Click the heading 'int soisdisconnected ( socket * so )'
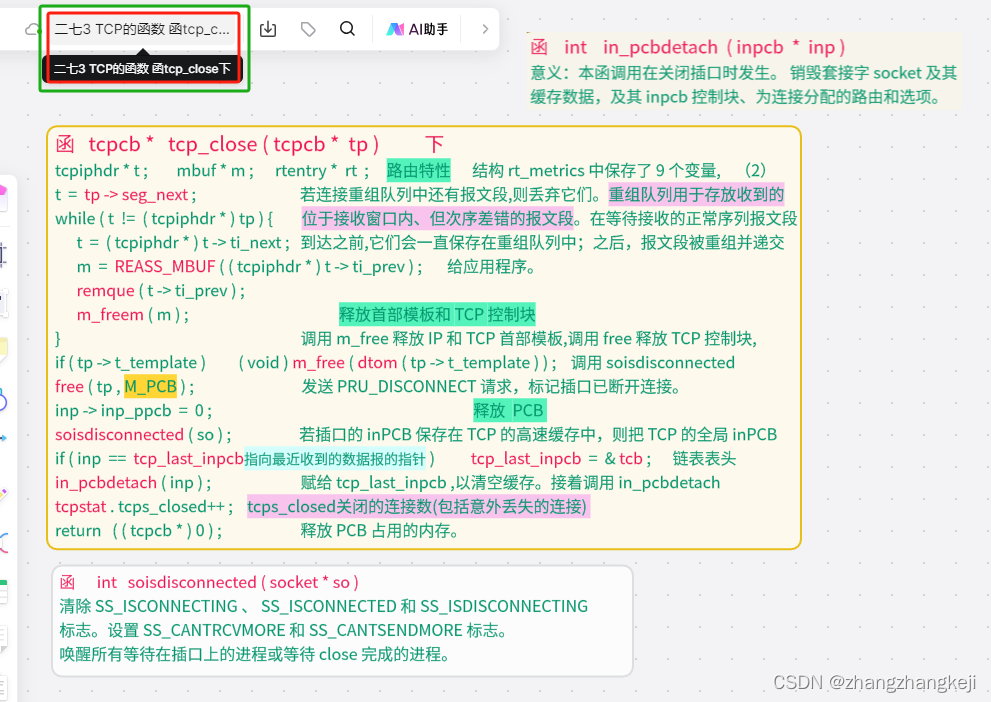 (x=228, y=582)
